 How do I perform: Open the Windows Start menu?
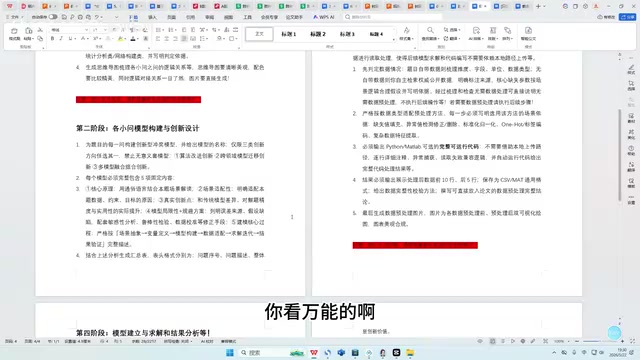point(230,352)
